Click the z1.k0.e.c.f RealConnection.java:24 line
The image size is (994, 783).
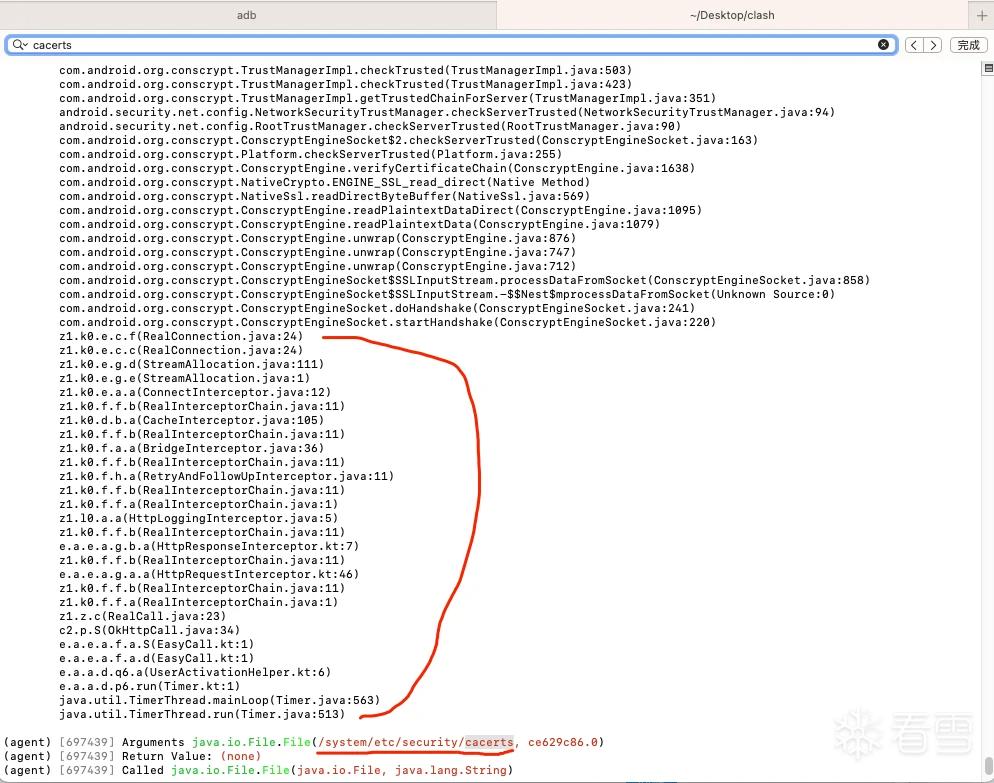point(181,336)
